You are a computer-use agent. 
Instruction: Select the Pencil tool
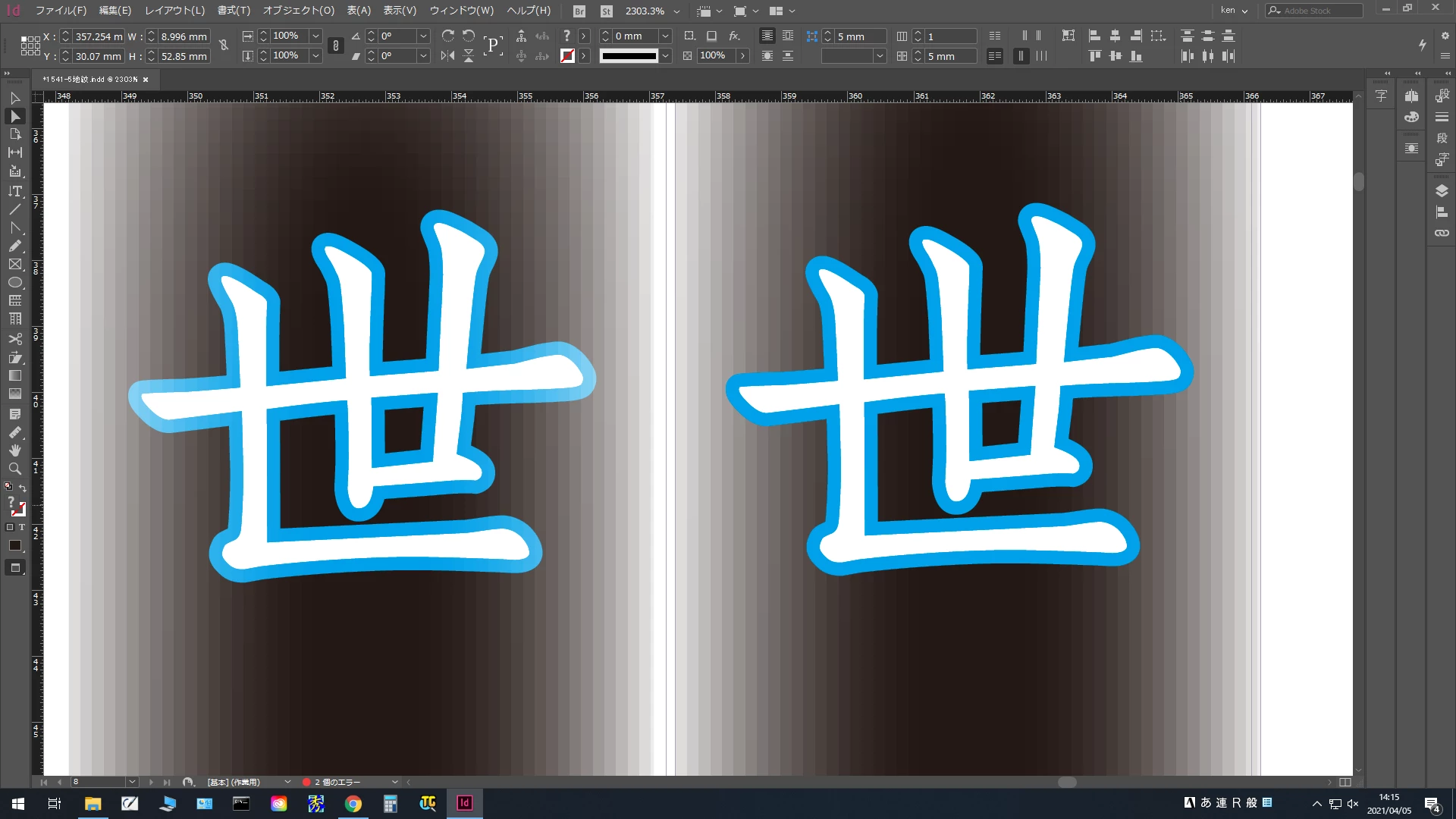tap(15, 246)
